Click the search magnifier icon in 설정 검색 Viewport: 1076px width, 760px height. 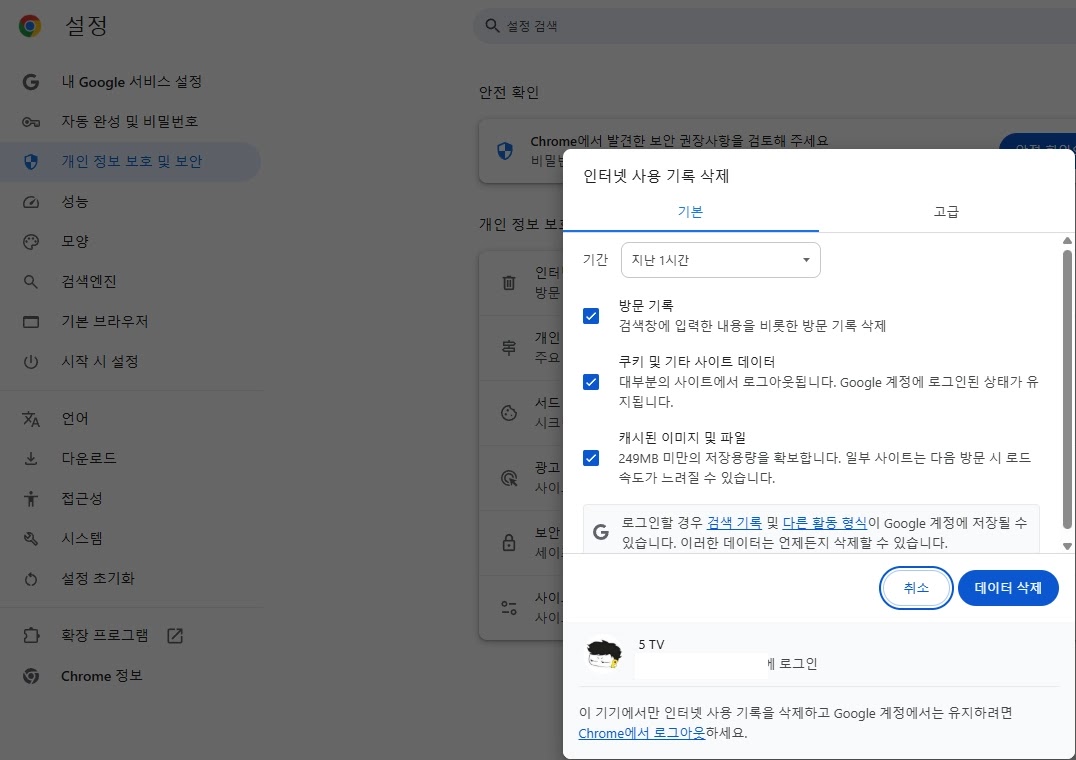click(492, 26)
